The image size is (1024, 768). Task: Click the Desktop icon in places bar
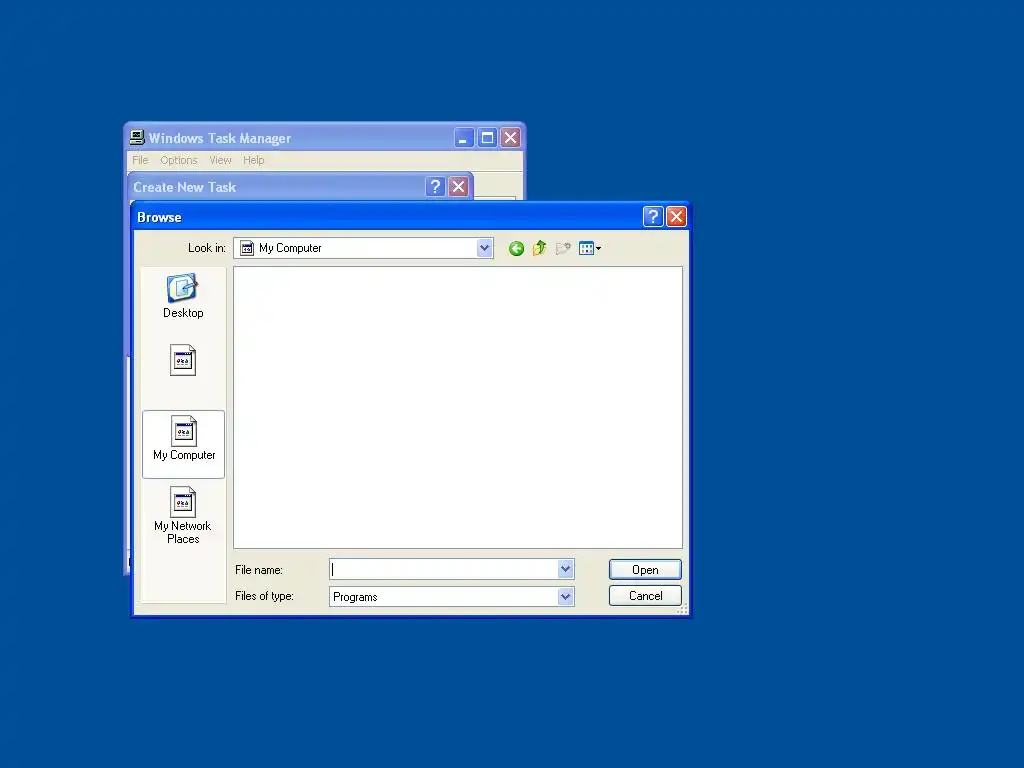tap(183, 296)
